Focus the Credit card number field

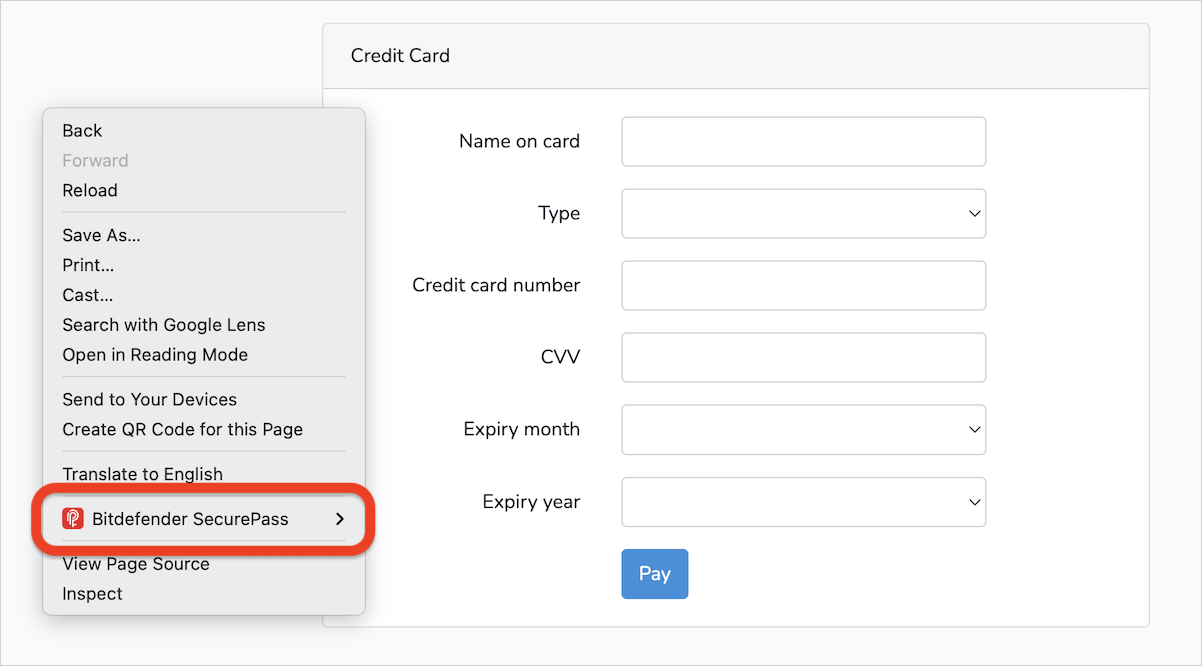click(x=804, y=286)
